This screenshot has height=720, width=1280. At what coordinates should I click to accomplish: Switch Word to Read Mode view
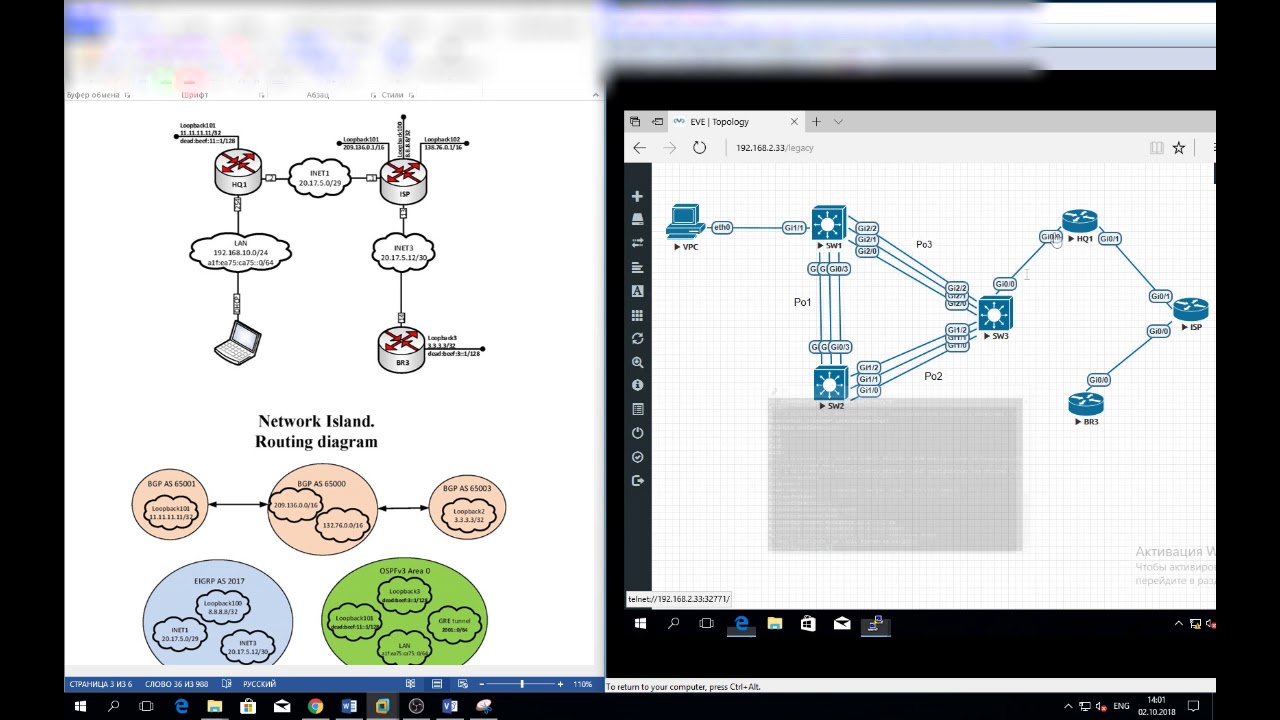411,684
